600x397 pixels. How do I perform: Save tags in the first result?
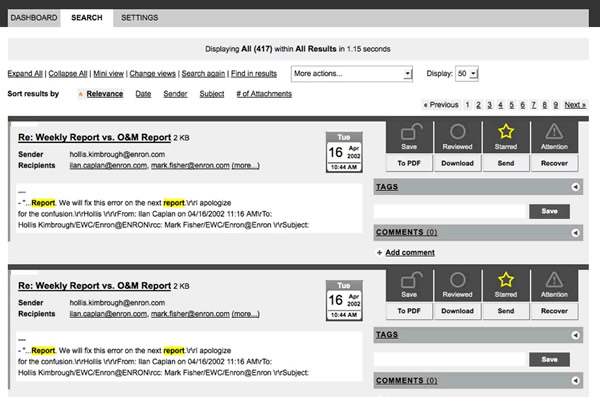549,211
